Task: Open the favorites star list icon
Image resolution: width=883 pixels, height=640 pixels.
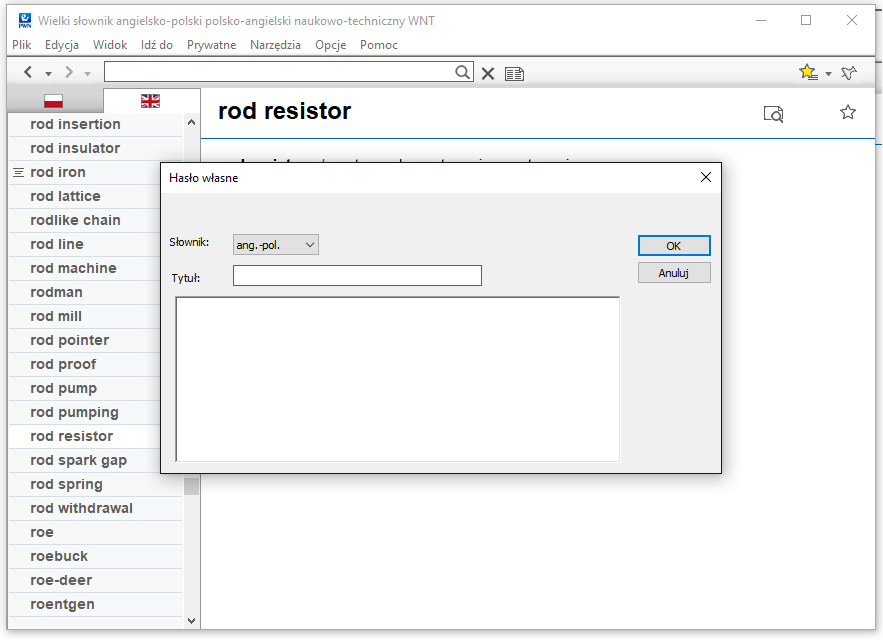Action: pos(808,72)
